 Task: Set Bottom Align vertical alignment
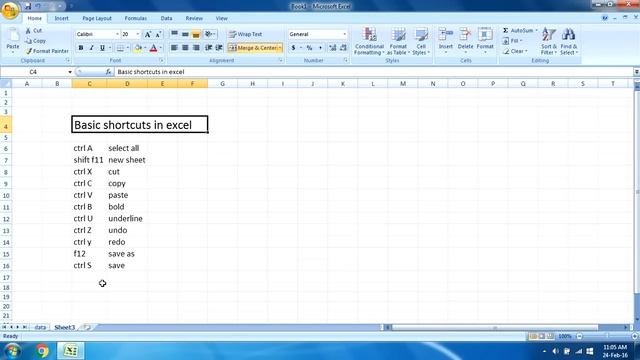196,34
